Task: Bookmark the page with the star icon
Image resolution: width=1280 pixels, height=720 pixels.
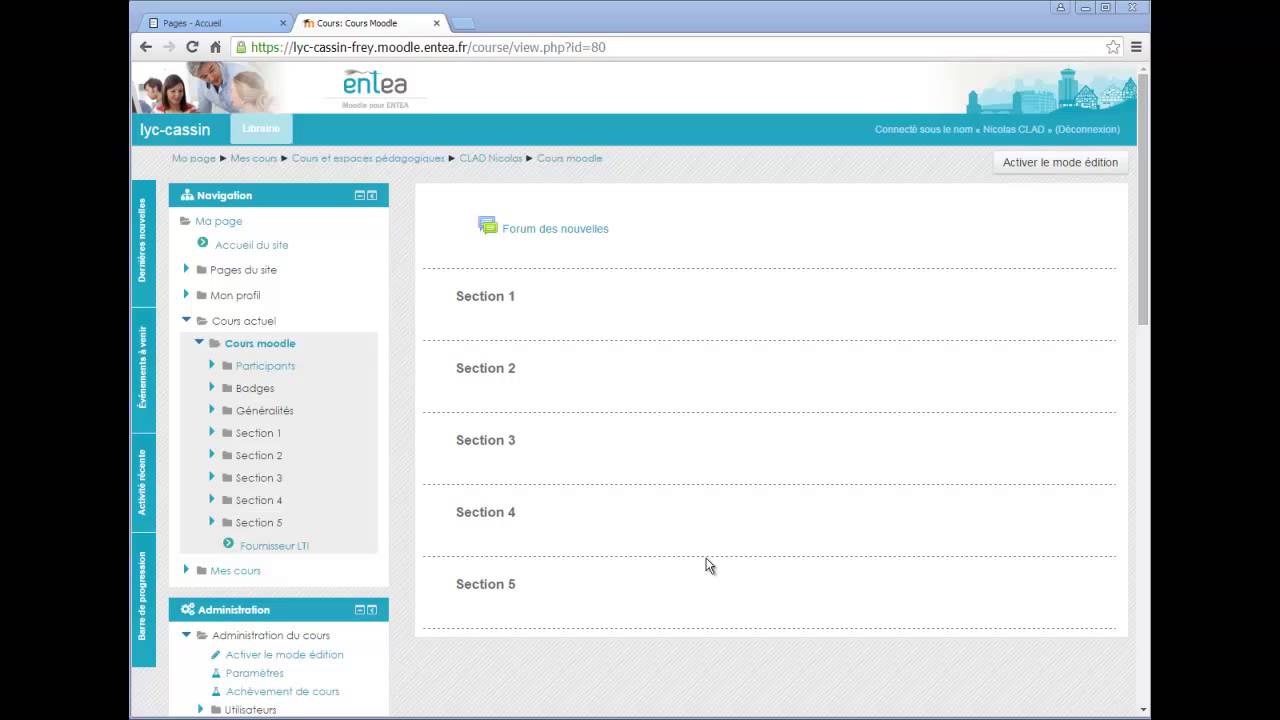Action: pos(1113,47)
